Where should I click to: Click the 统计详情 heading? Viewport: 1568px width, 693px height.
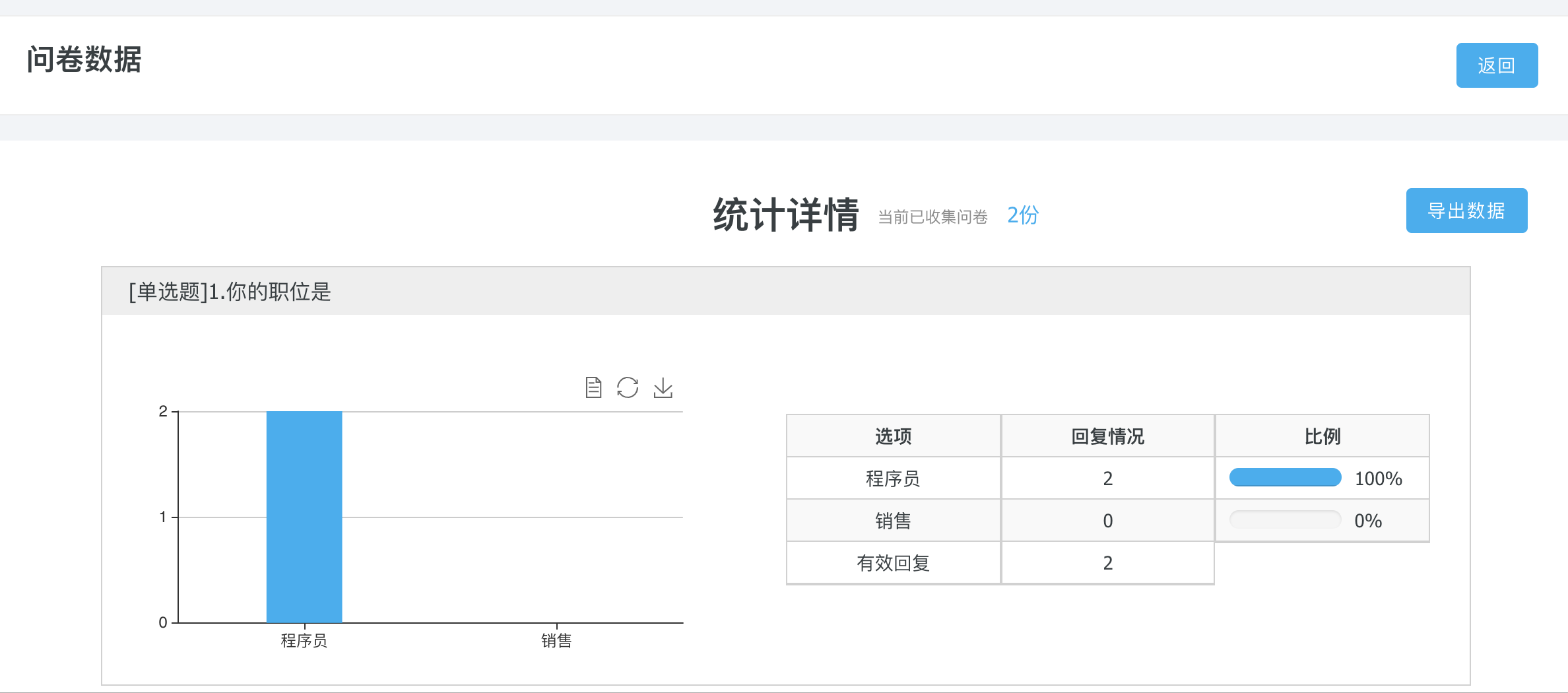click(x=785, y=215)
